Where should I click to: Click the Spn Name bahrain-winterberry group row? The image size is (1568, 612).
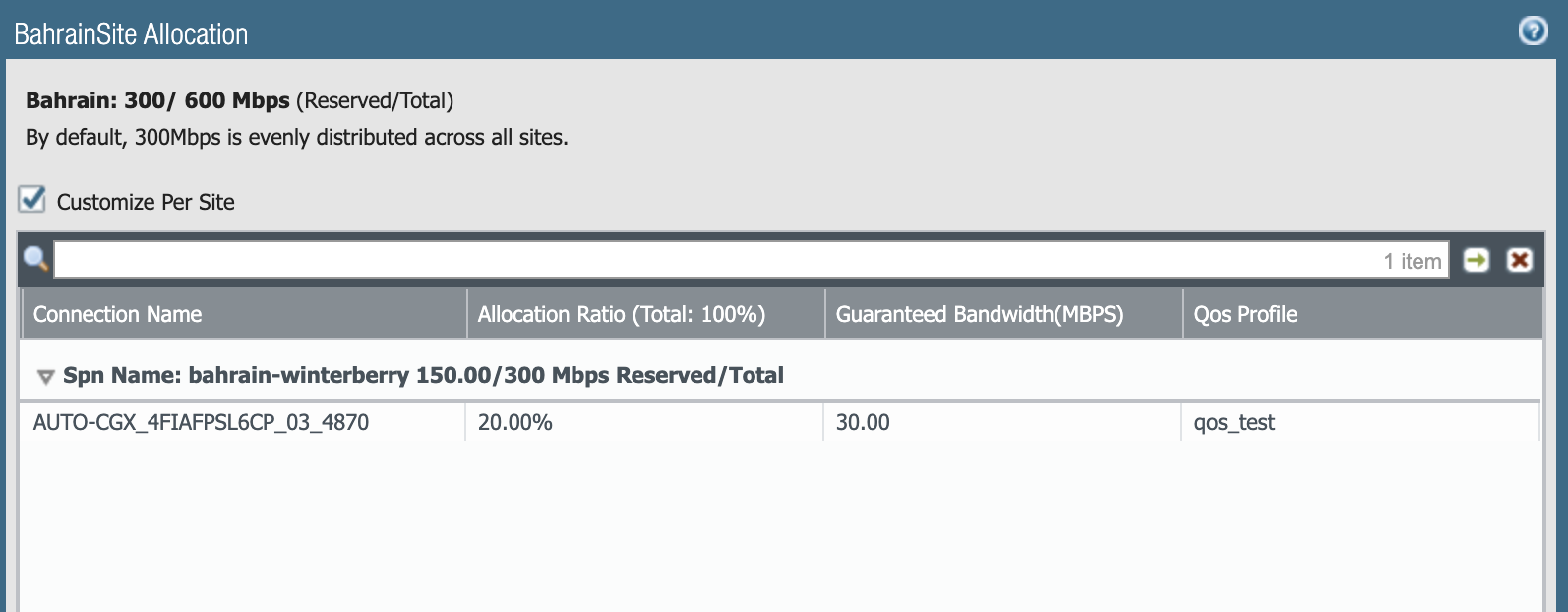coord(423,375)
